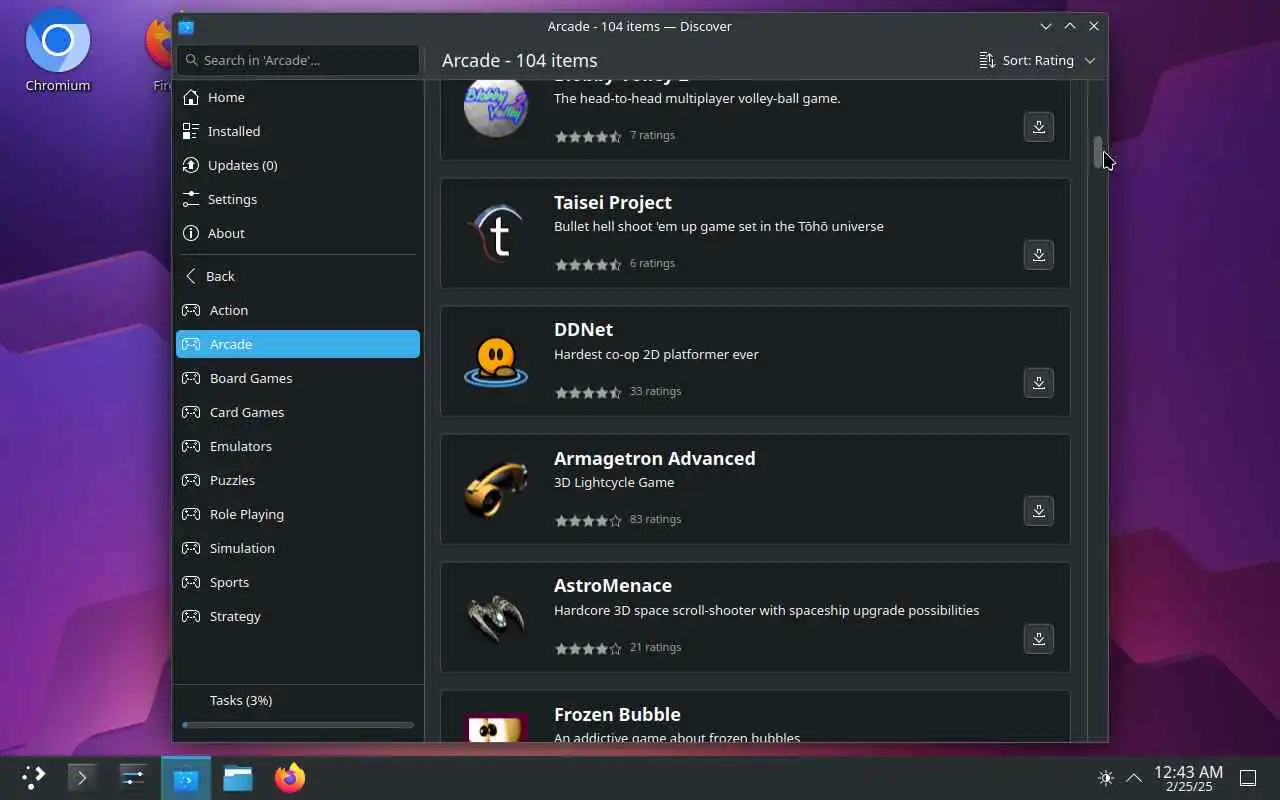Click the Show Desktop tray icon
1280x800 pixels.
1248,777
